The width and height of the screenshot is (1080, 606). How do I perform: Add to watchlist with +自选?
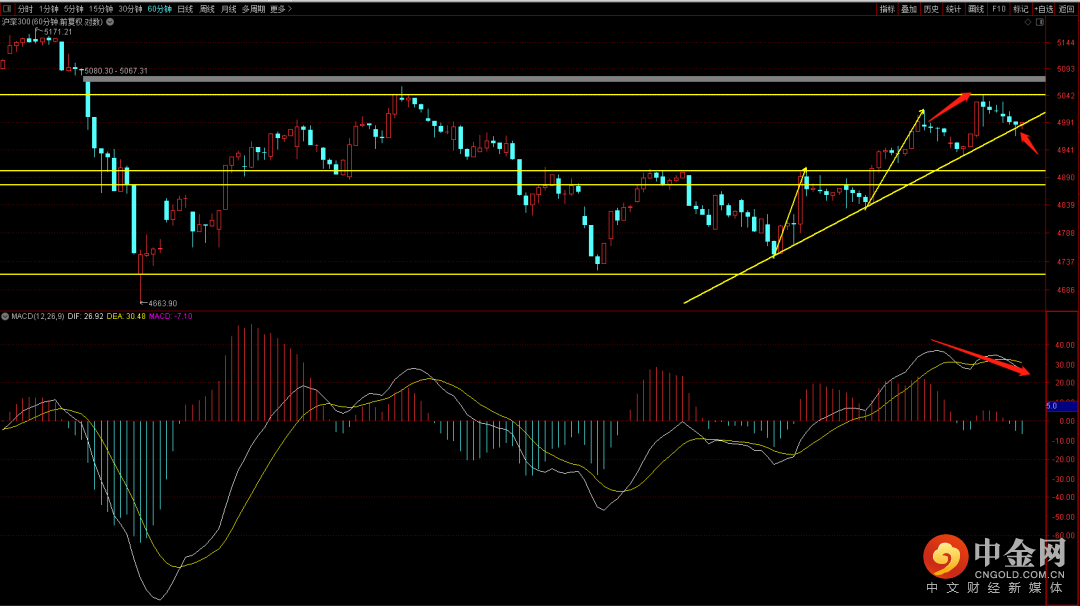pyautogui.click(x=1044, y=9)
